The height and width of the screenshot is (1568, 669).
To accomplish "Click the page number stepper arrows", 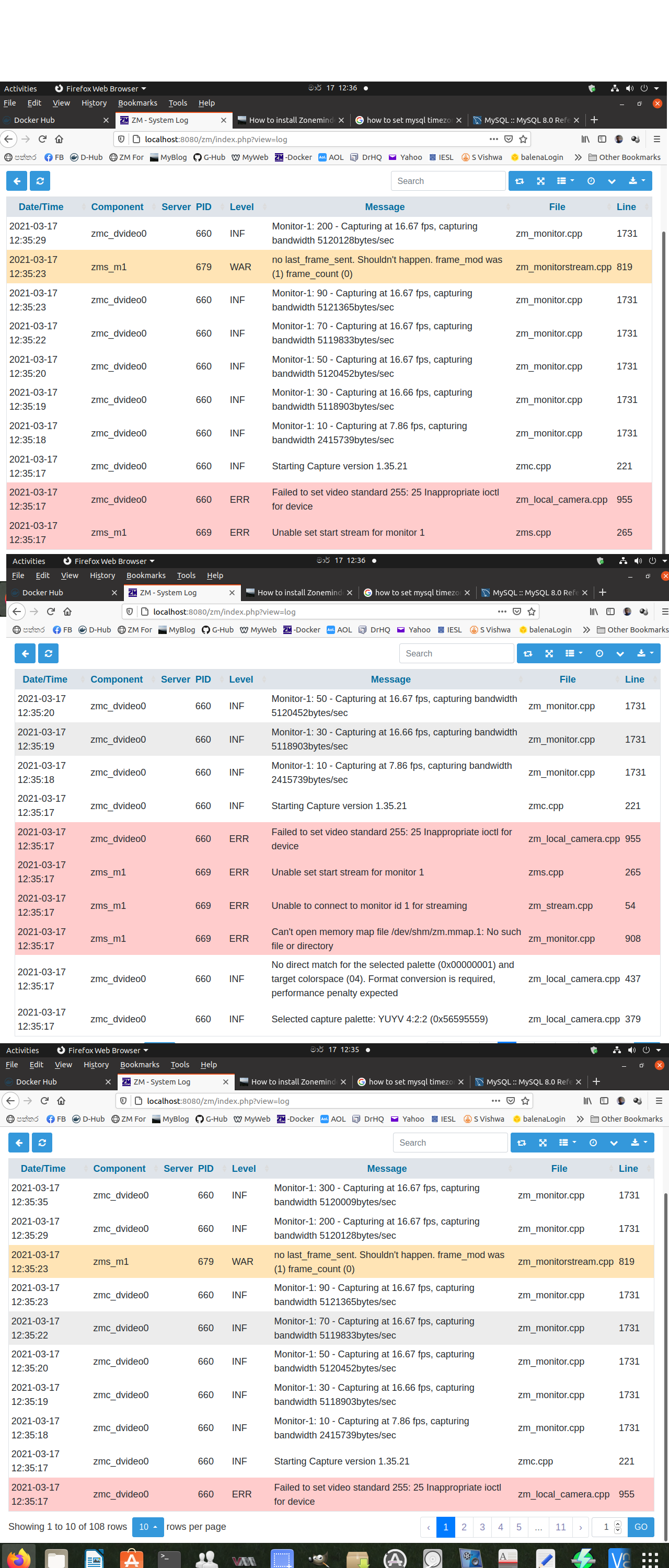I will tap(618, 1527).
